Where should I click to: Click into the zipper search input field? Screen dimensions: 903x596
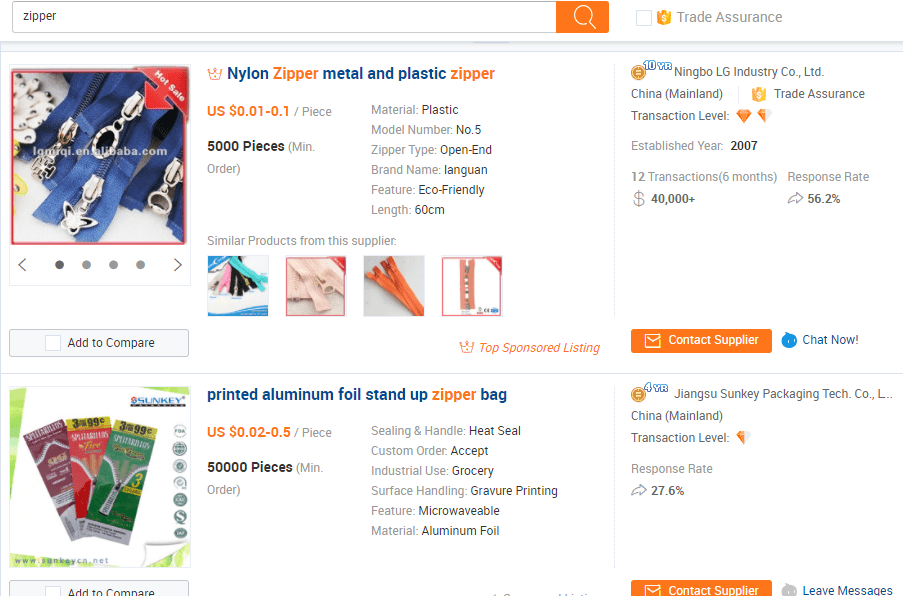click(284, 17)
